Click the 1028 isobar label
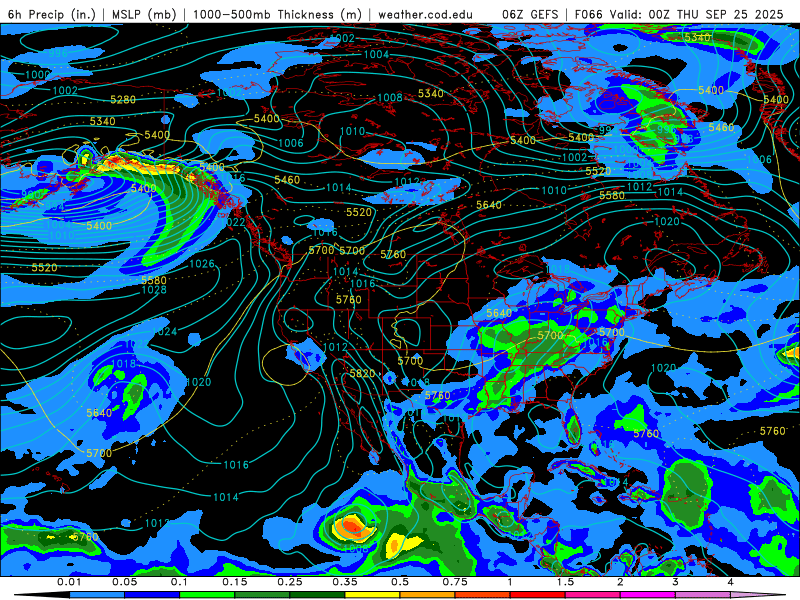 pos(154,290)
